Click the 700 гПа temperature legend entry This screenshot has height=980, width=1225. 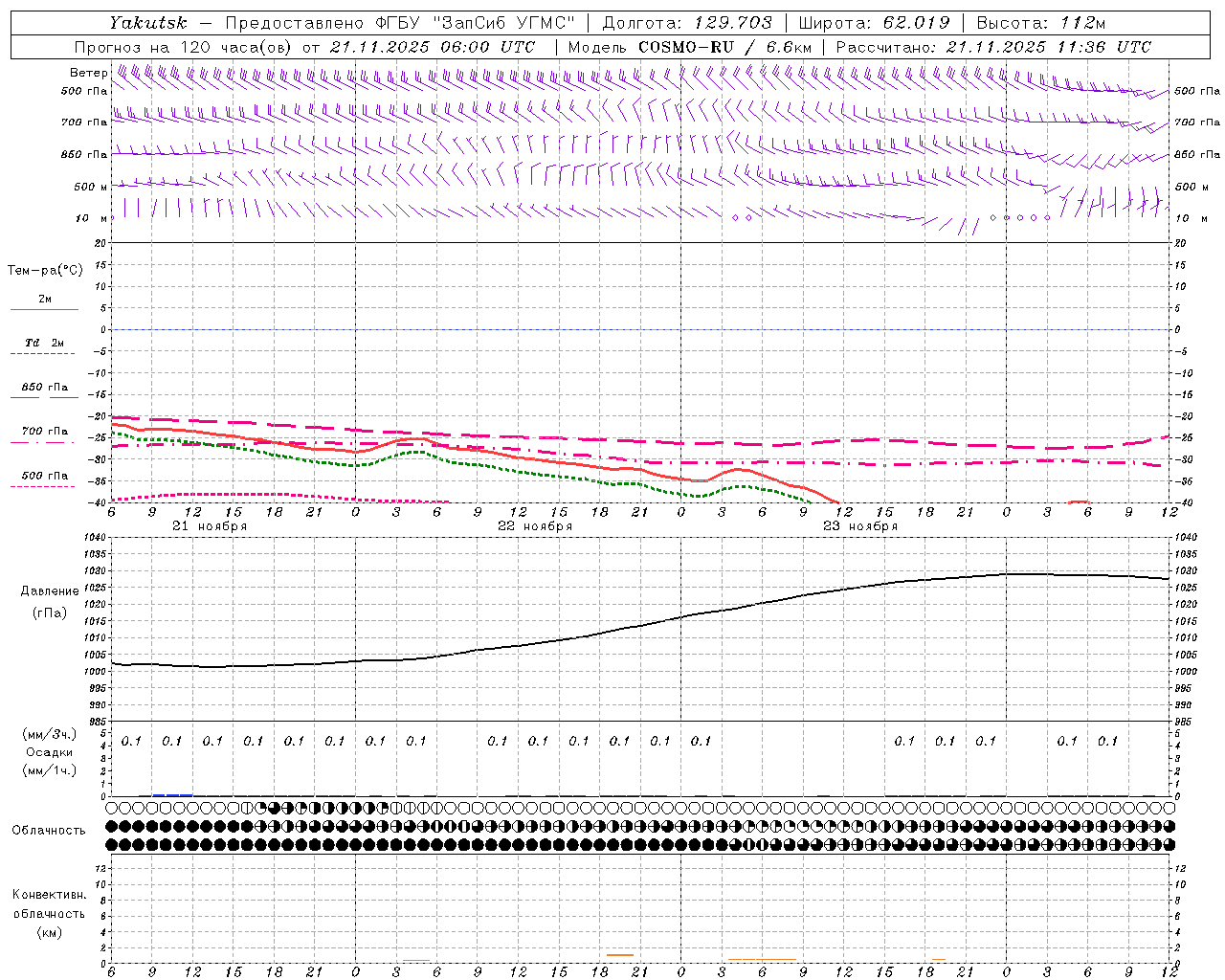(44, 434)
